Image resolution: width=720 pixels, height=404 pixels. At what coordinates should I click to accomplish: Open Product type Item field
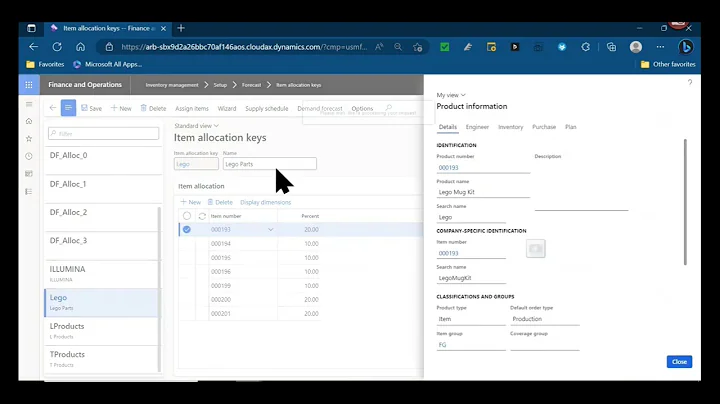pyautogui.click(x=471, y=319)
